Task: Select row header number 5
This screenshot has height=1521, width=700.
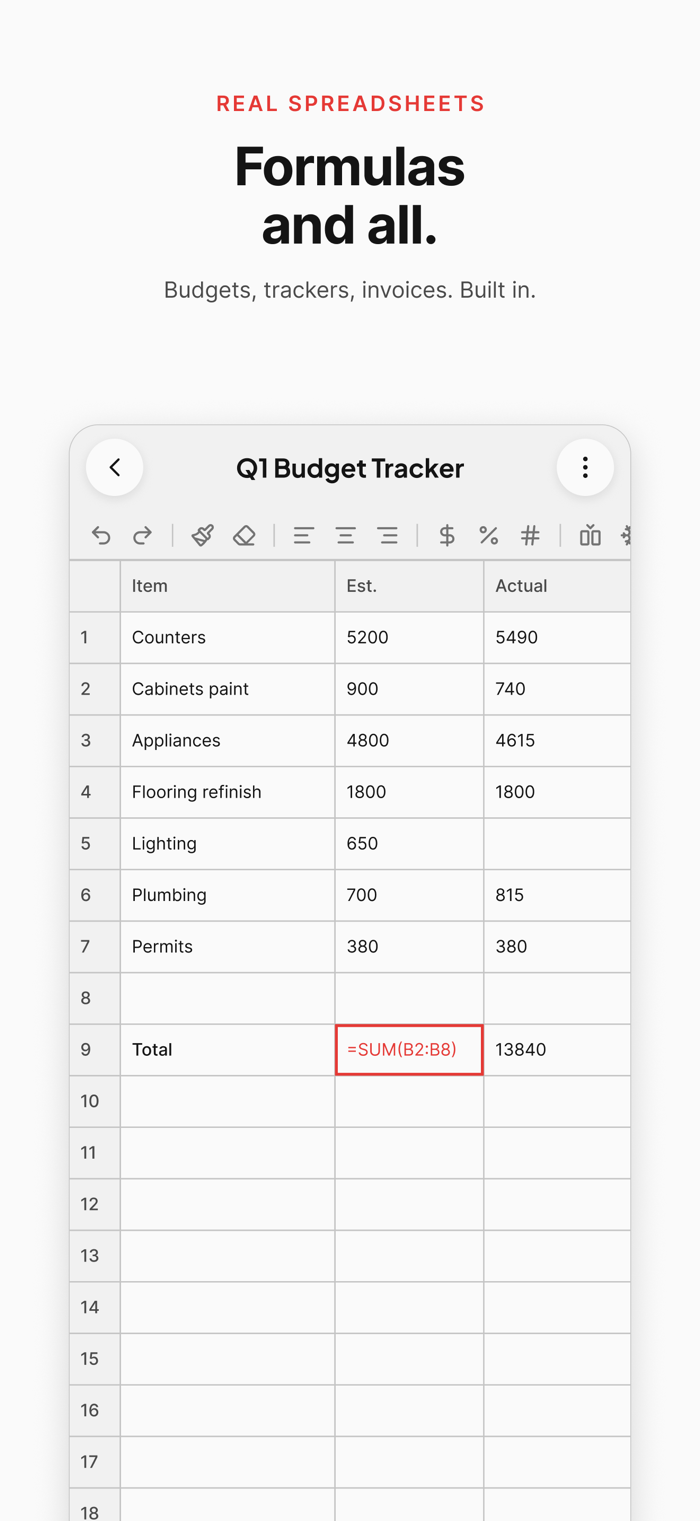Action: [x=94, y=844]
